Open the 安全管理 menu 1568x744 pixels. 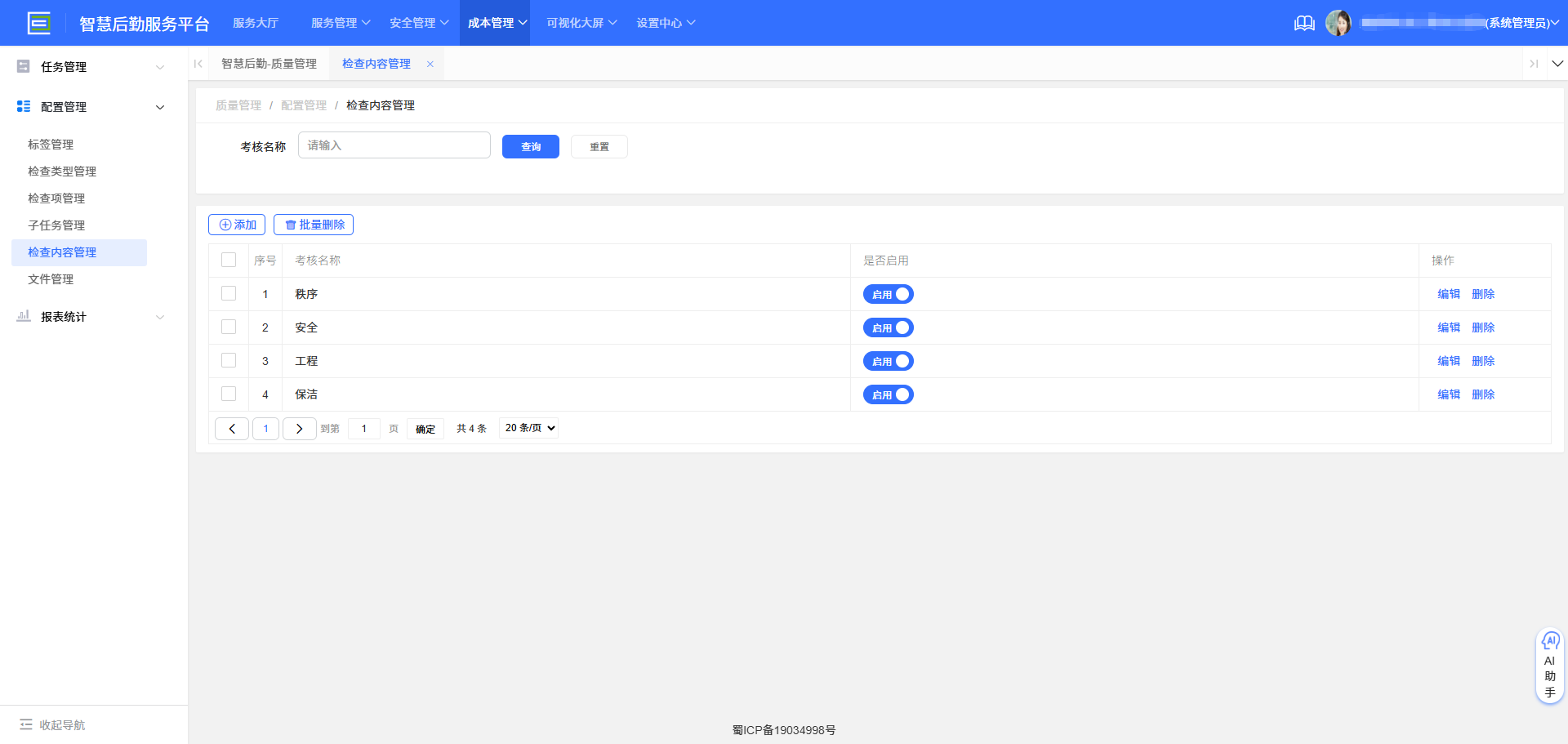(x=413, y=23)
